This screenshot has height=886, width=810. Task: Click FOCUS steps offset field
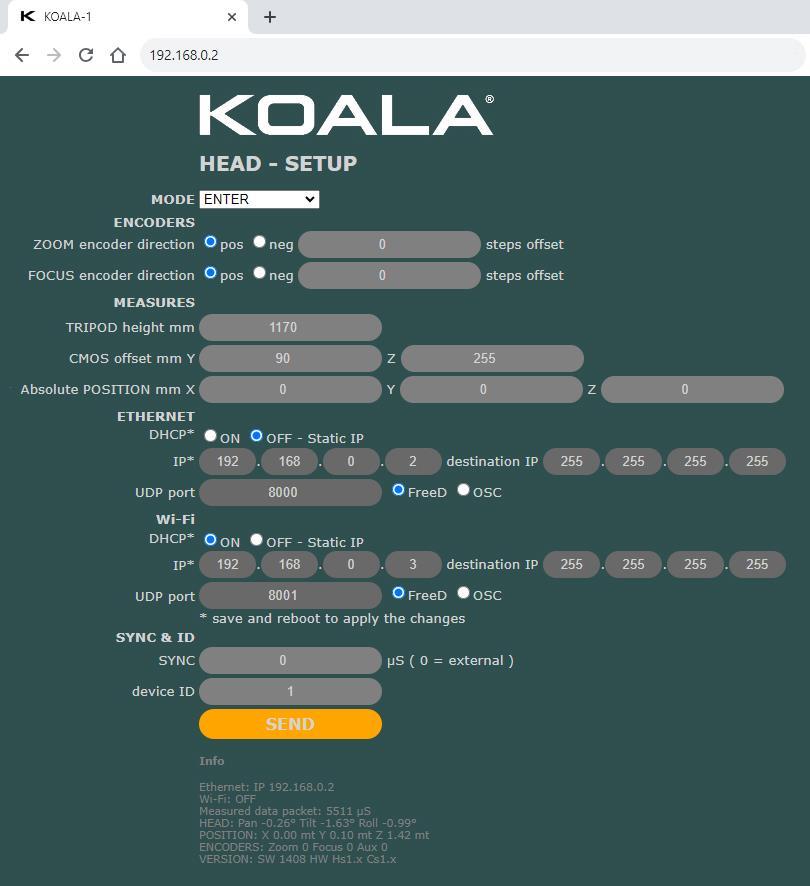point(389,275)
